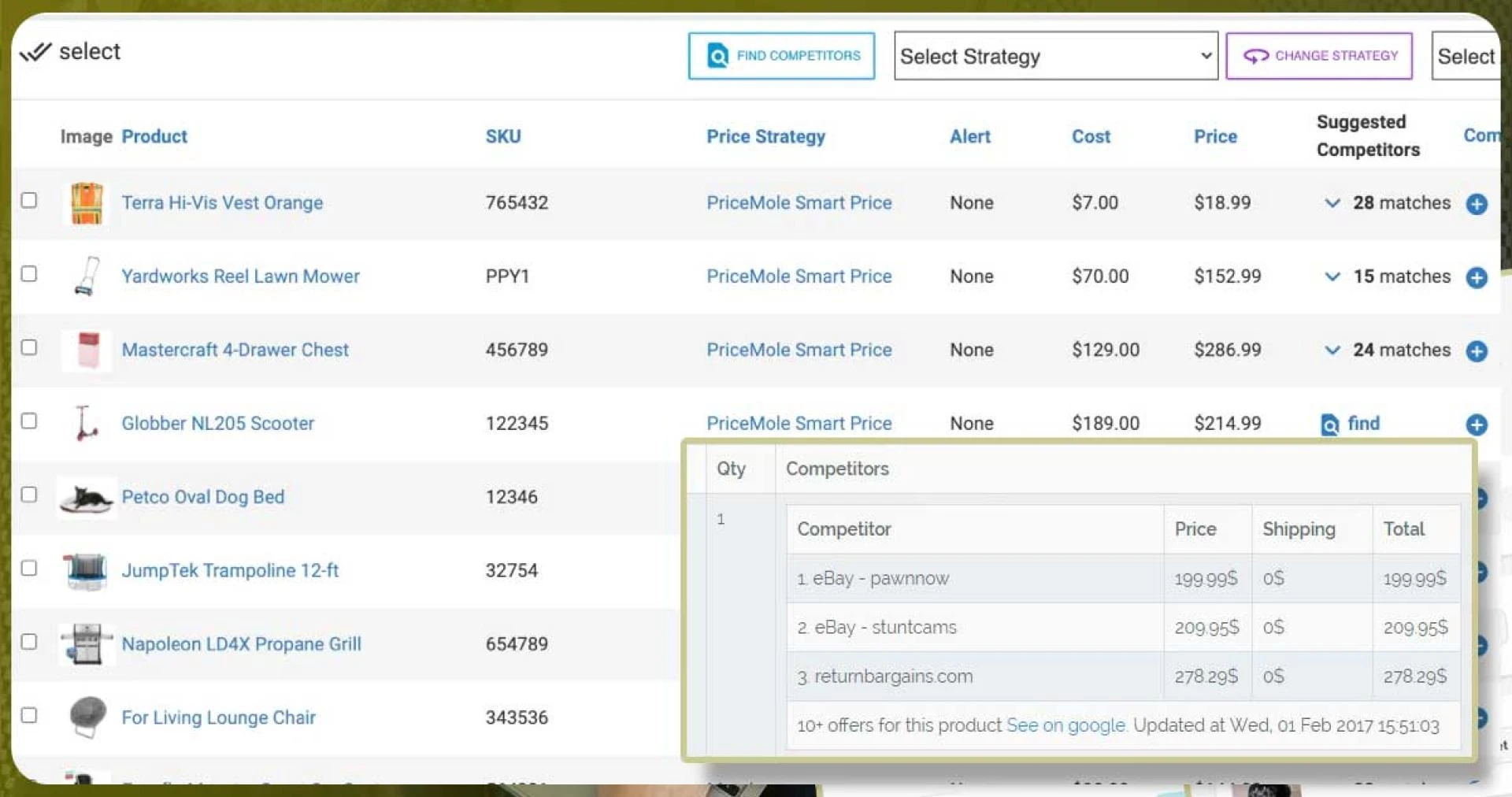Check the For Living Lounge Chair row
Image resolution: width=1512 pixels, height=797 pixels.
point(29,715)
